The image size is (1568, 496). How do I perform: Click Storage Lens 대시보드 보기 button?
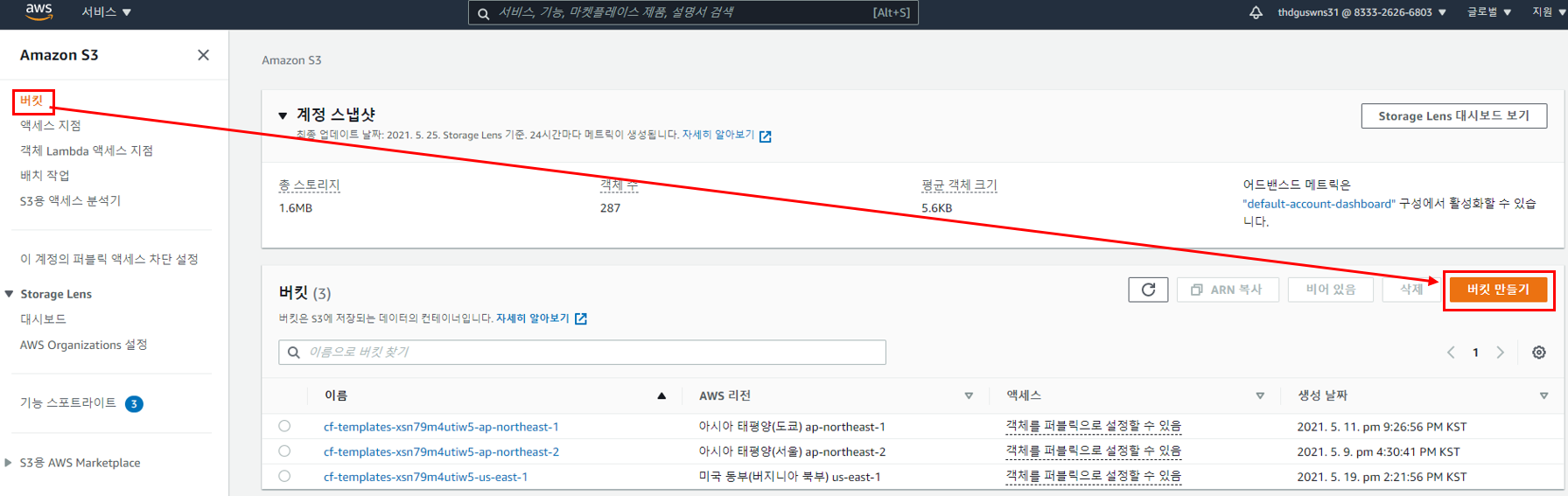pos(1453,115)
